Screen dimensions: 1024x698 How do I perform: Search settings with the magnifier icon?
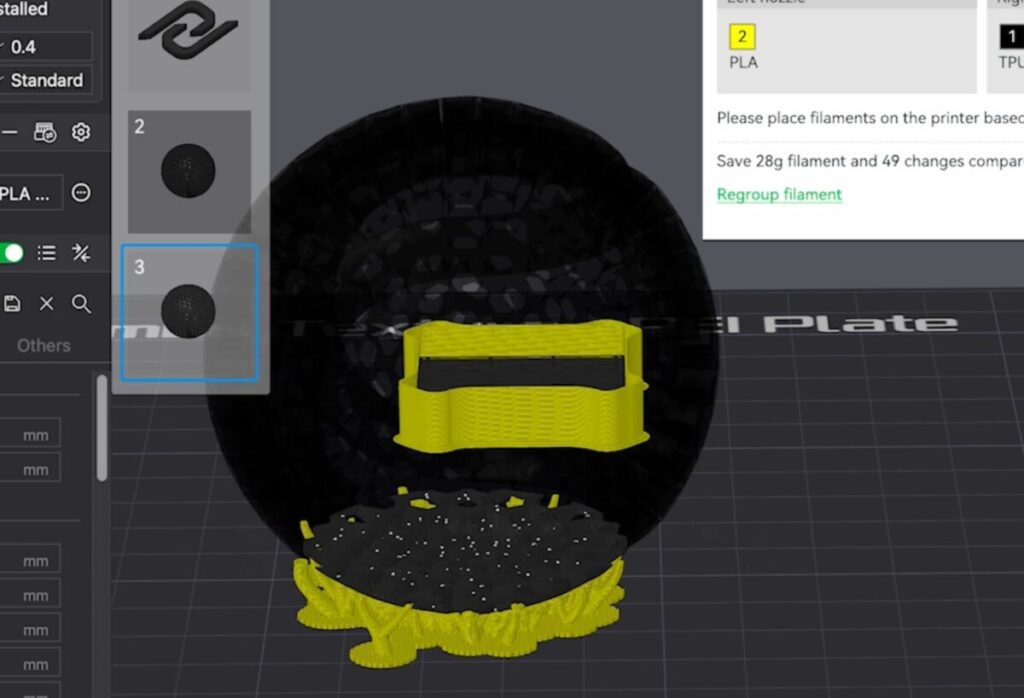coord(81,304)
